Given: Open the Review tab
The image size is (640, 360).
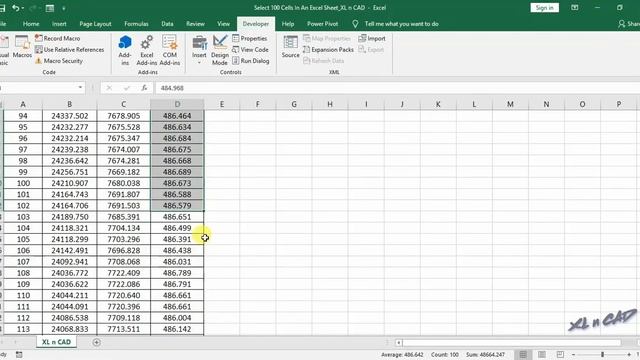Looking at the screenshot, I should coord(196,24).
